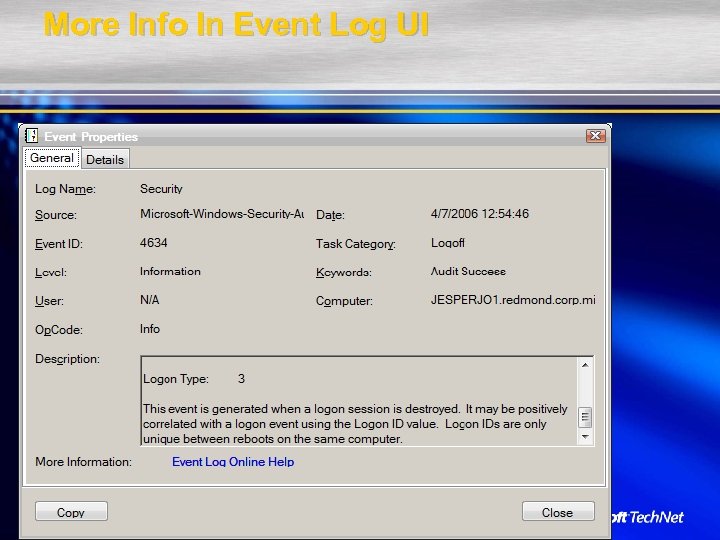Select the Event ID value 4634
The width and height of the screenshot is (720, 540).
pos(153,242)
